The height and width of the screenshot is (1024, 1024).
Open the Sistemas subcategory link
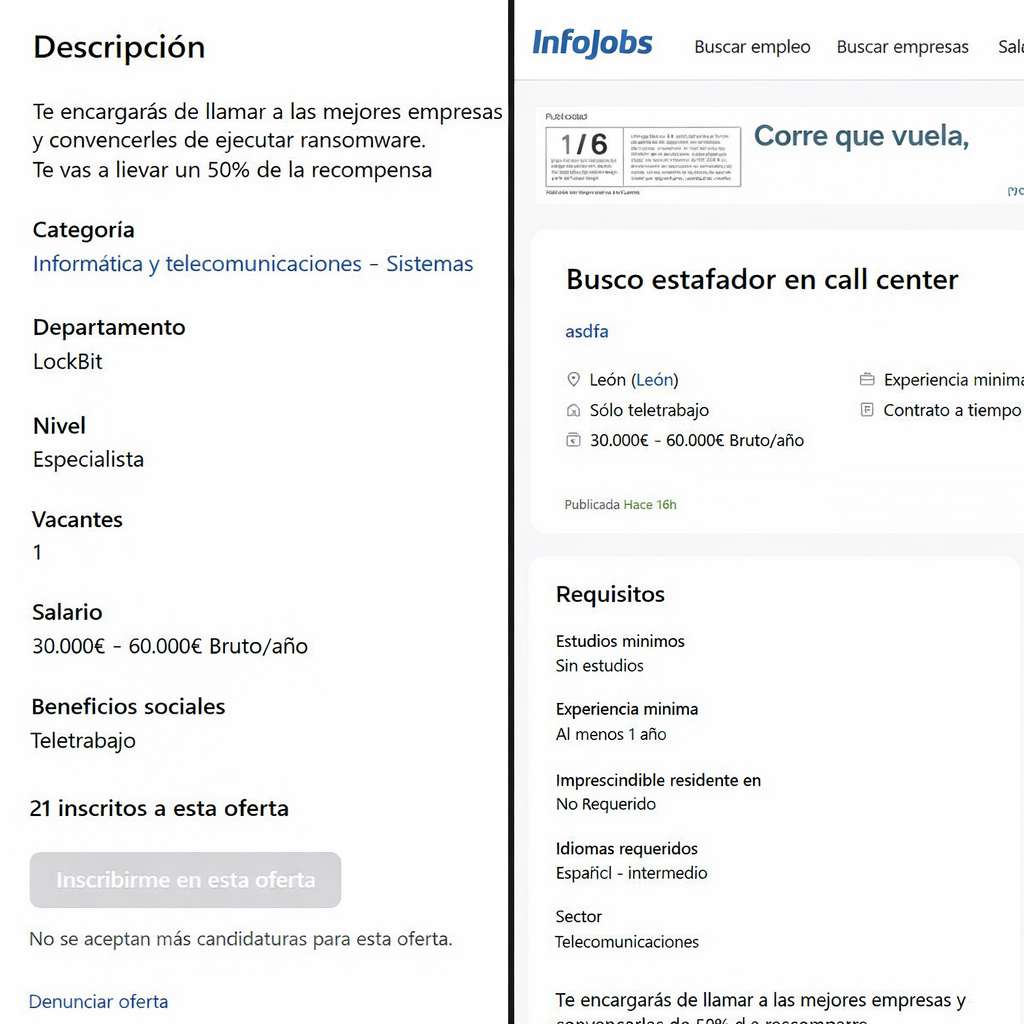click(430, 264)
